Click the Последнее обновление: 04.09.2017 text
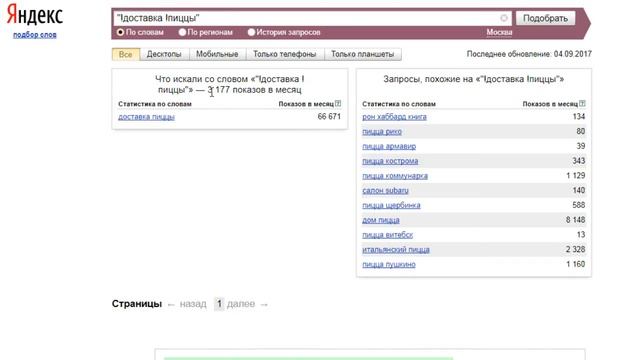The height and width of the screenshot is (360, 640). click(529, 54)
